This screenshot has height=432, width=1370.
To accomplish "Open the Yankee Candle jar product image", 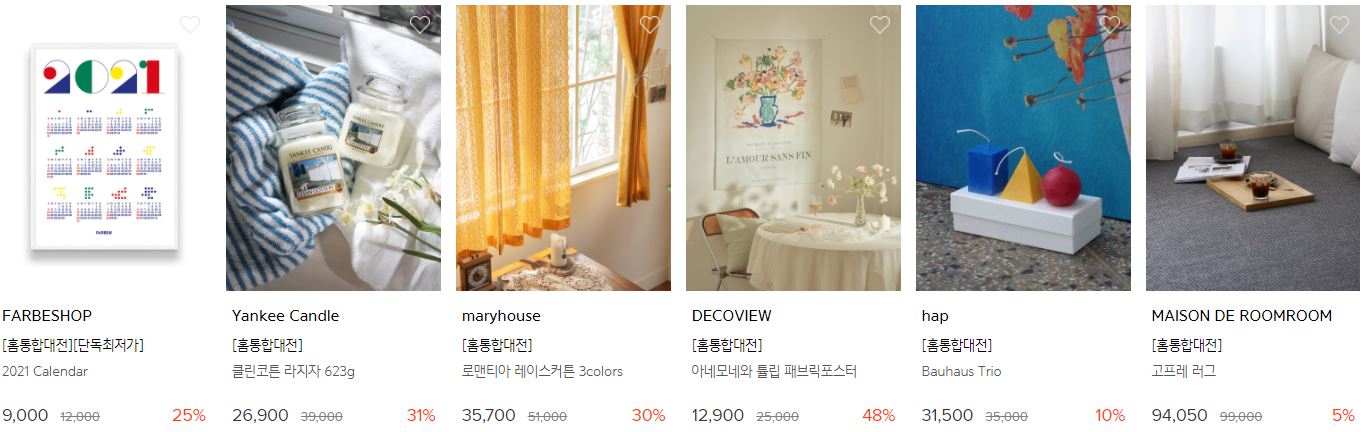I will 333,148.
